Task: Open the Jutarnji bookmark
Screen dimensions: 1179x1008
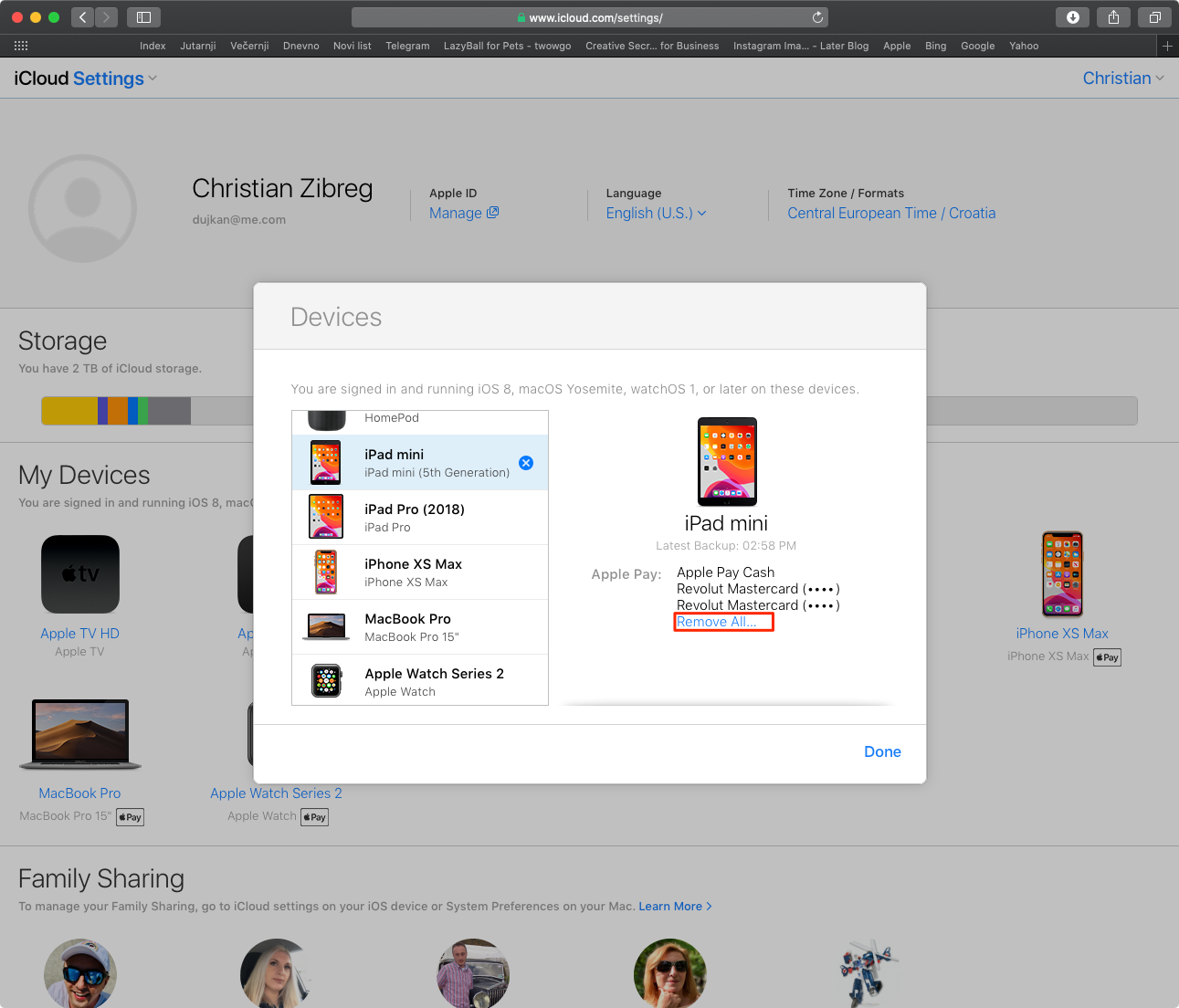Action: pyautogui.click(x=198, y=46)
